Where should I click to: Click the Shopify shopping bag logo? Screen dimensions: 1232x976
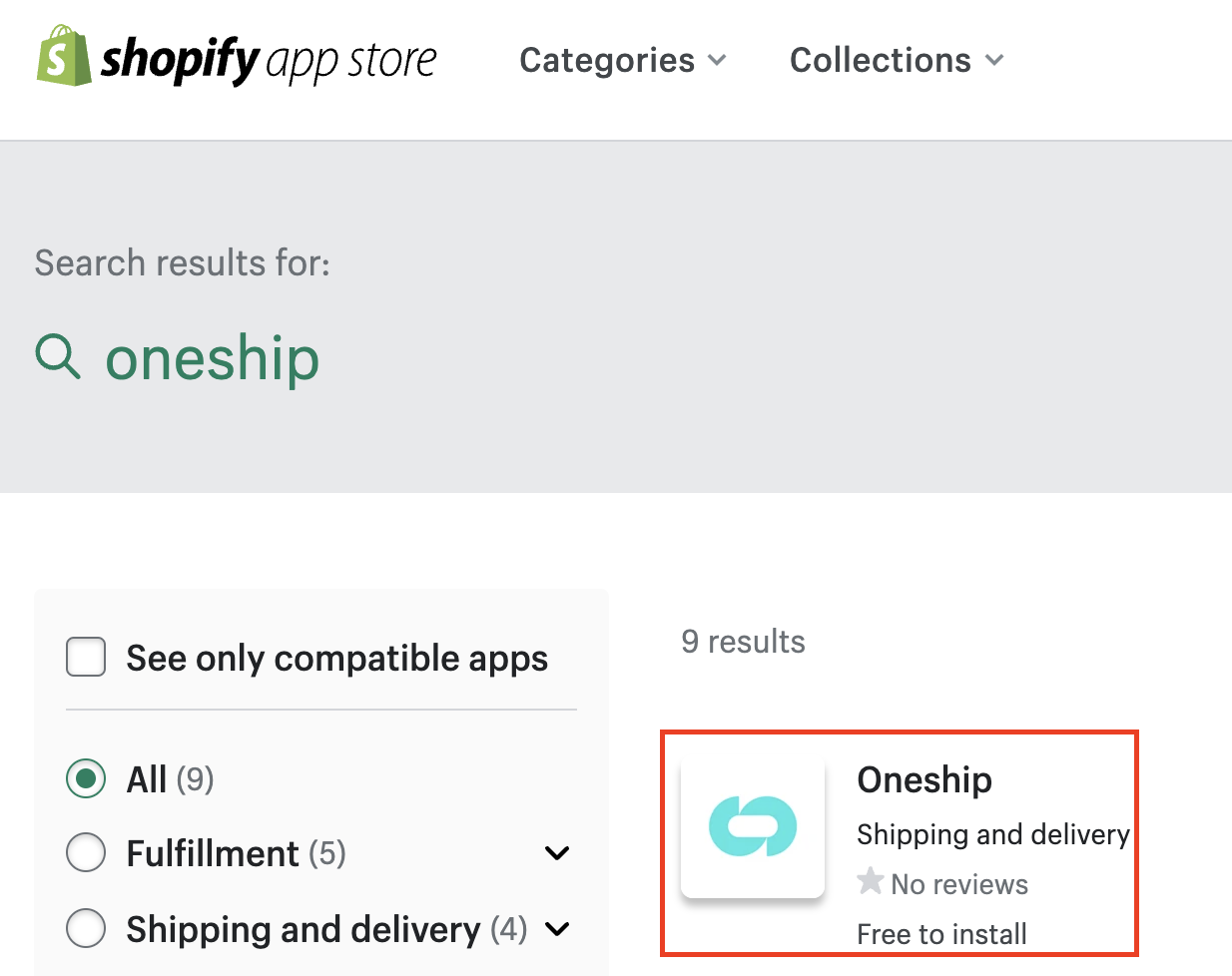[64, 56]
